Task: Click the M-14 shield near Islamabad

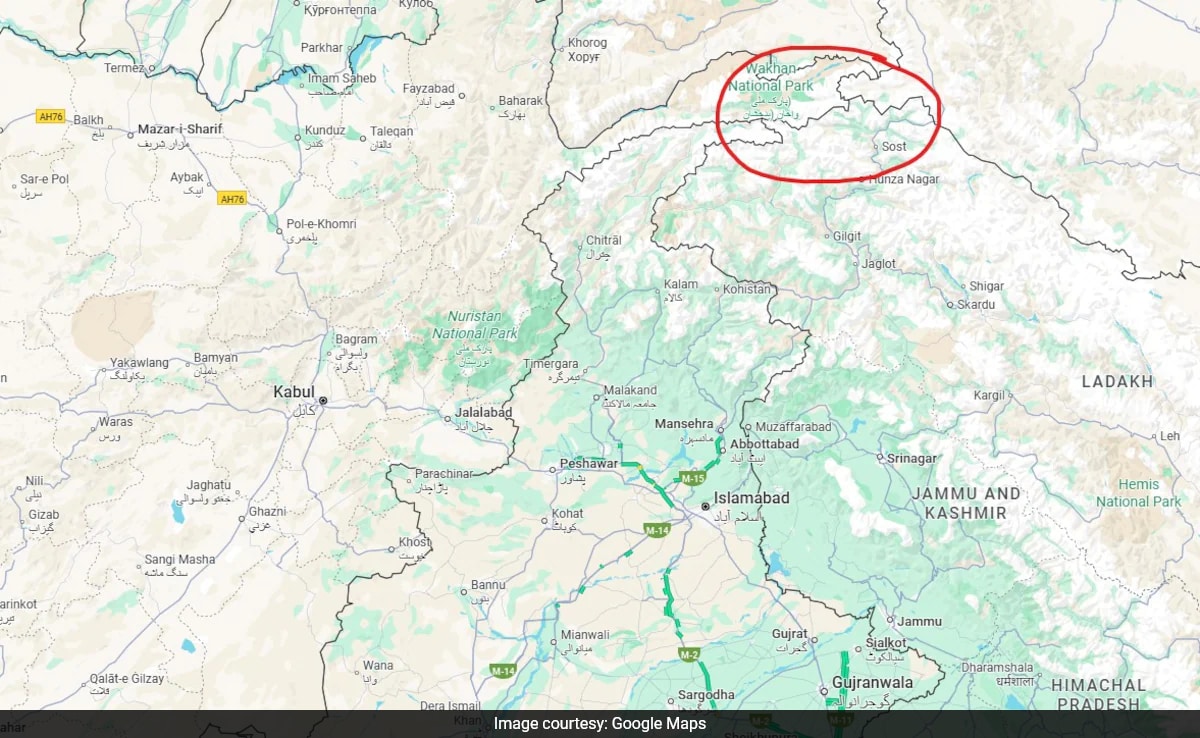Action: point(657,530)
